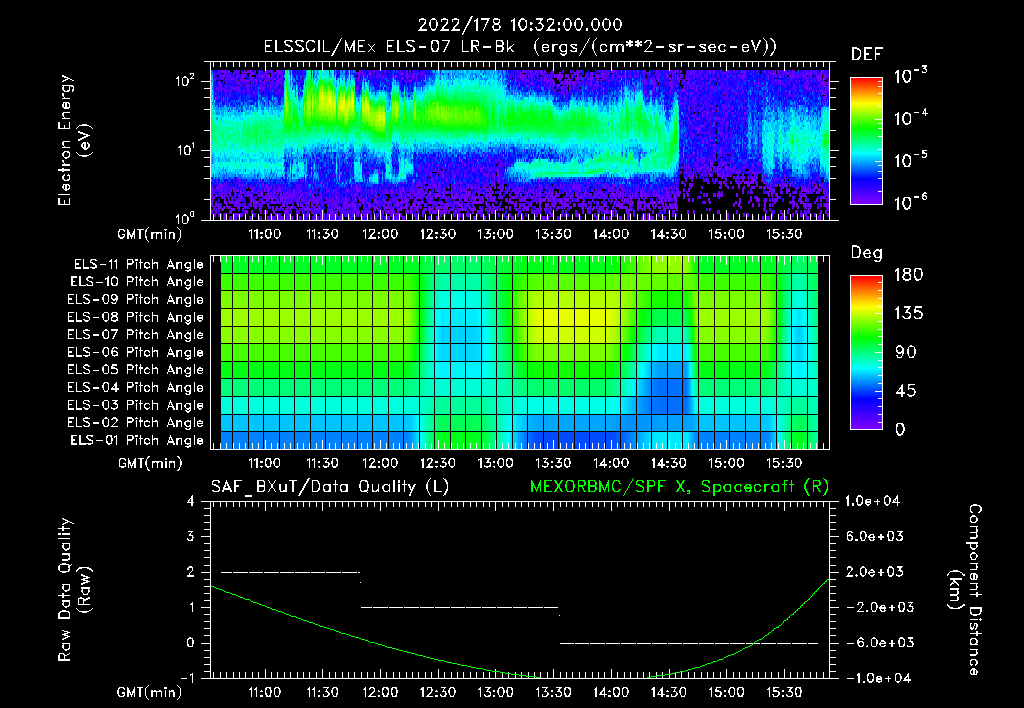Click the 10^-4 DEF colorbar value
The height and width of the screenshot is (708, 1024).
click(x=910, y=117)
